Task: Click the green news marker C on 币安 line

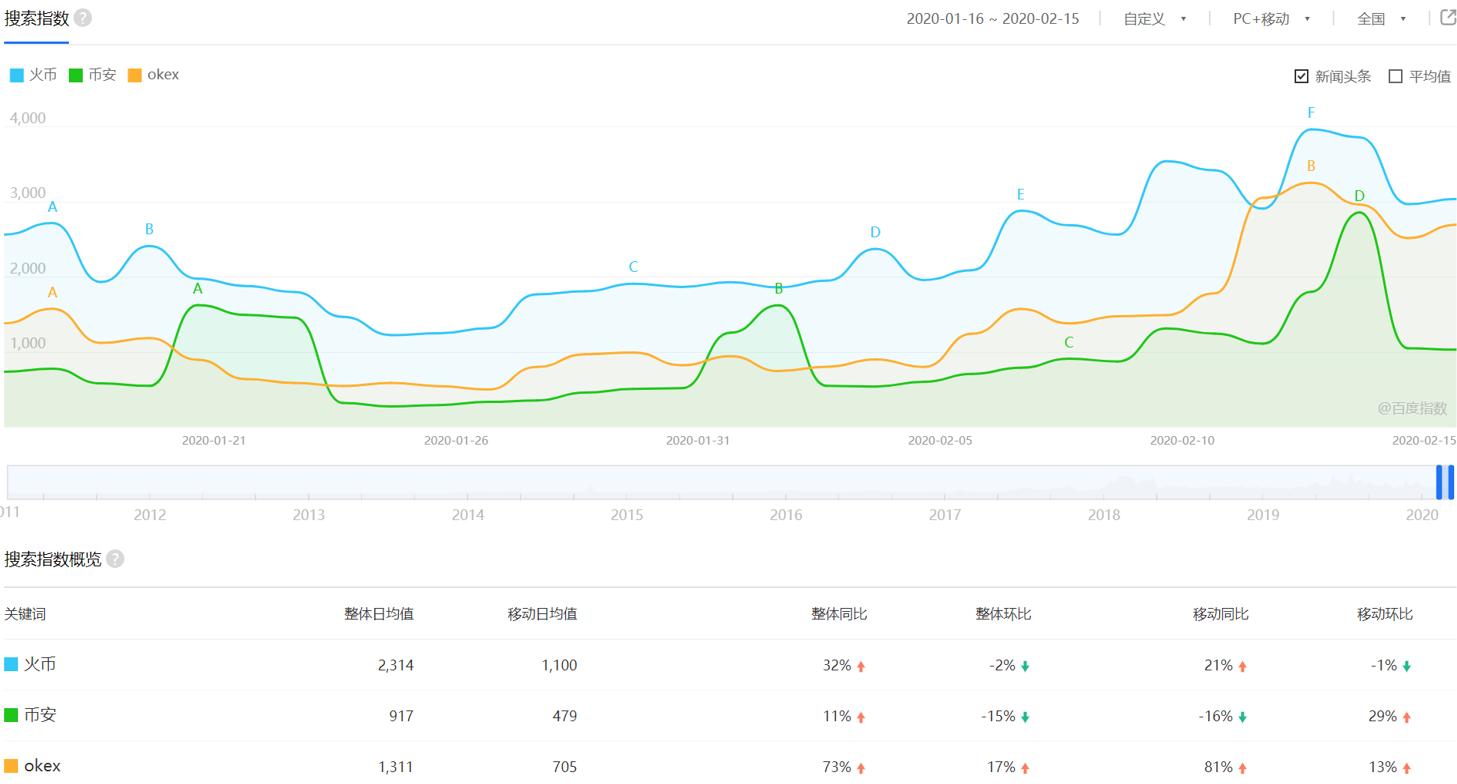Action: tap(1069, 342)
